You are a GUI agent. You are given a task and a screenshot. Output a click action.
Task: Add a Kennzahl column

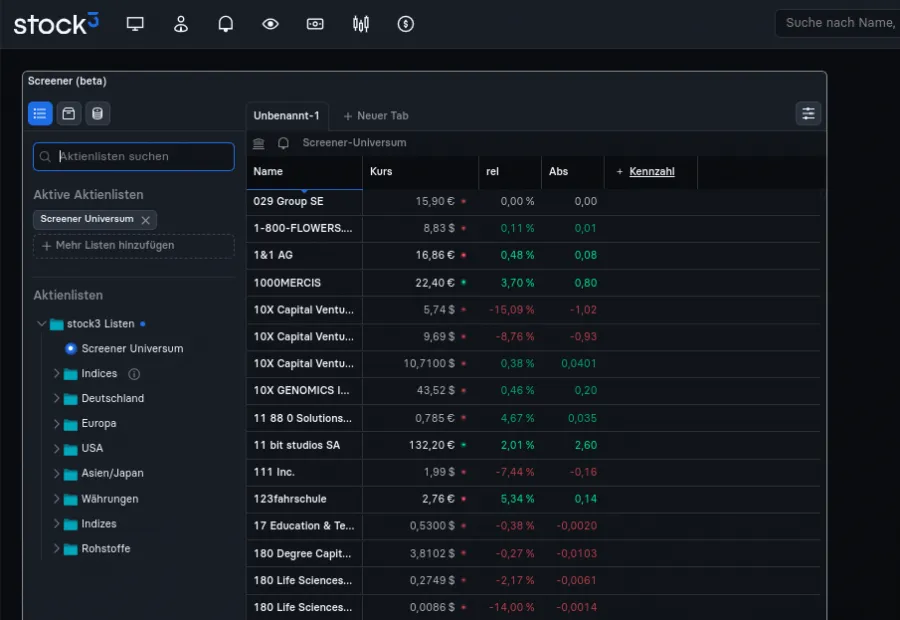pyautogui.click(x=645, y=172)
